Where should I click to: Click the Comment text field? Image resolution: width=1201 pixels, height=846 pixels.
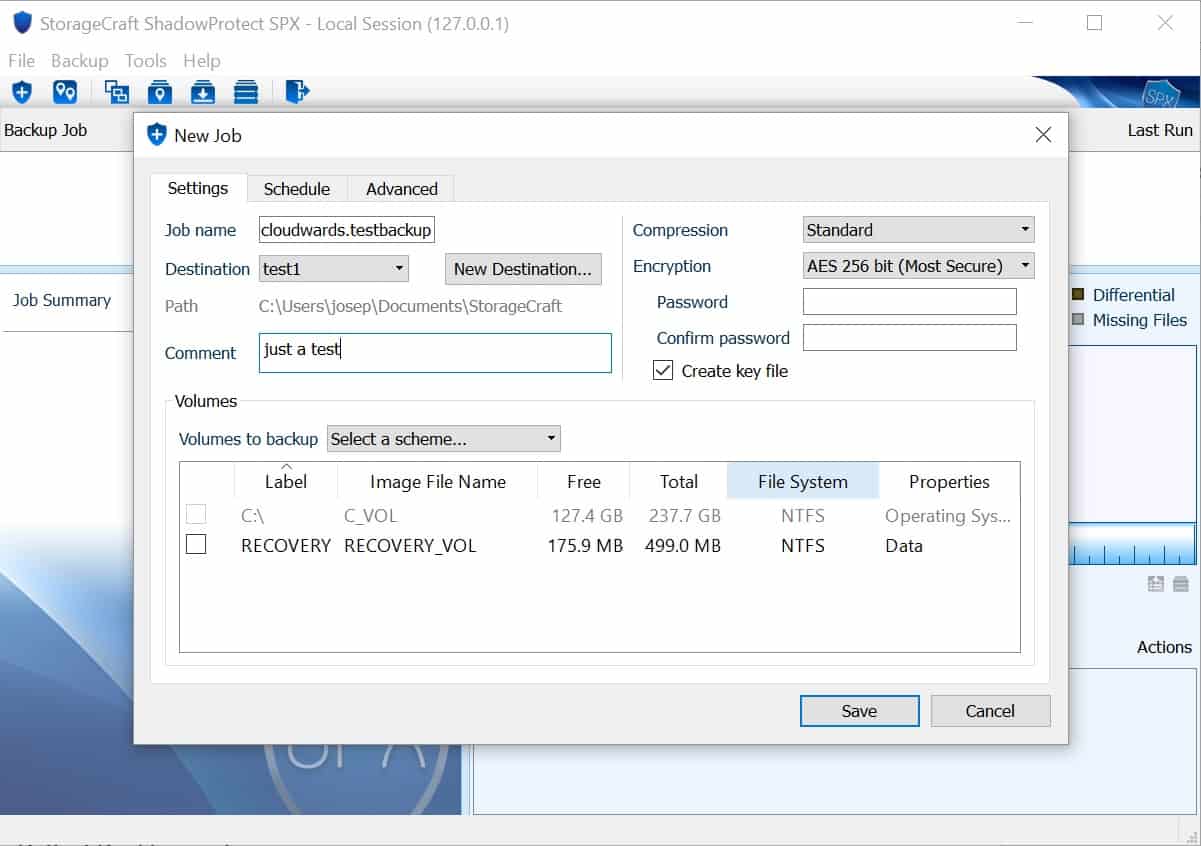pyautogui.click(x=435, y=353)
